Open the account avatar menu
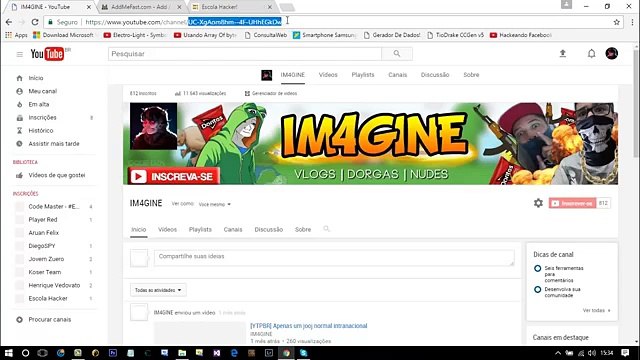 click(611, 53)
